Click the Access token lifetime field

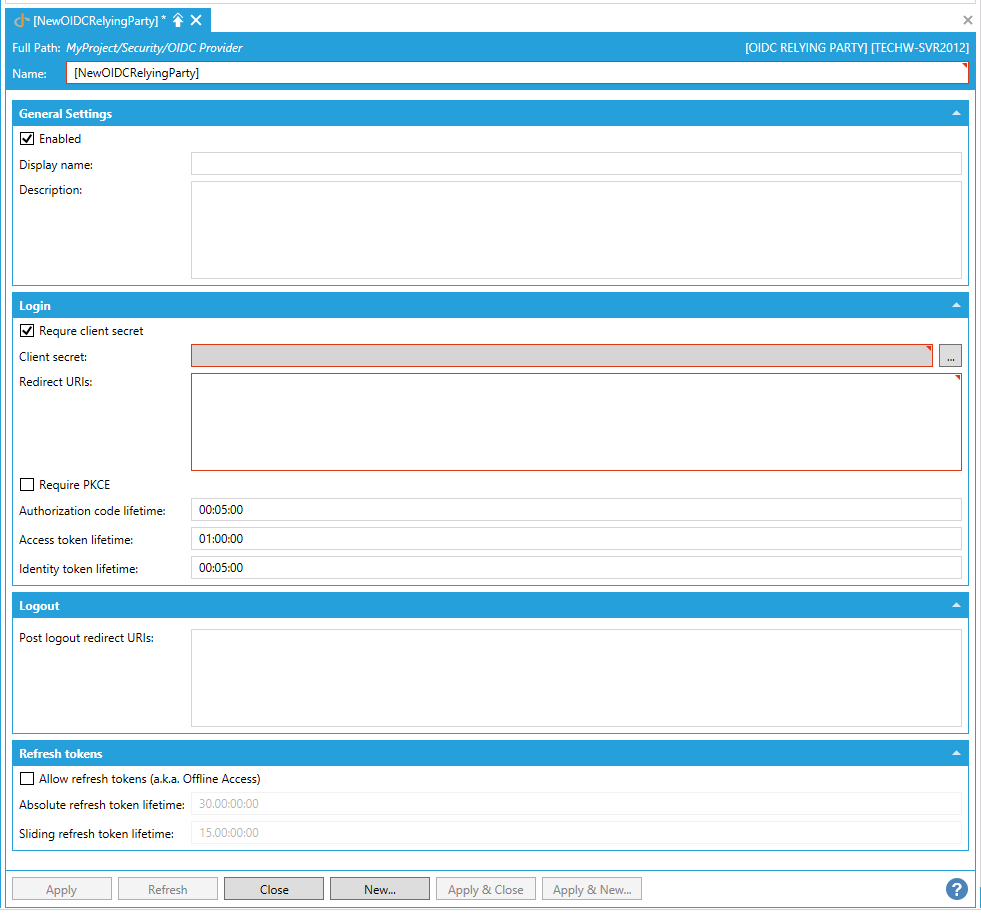pyautogui.click(x=576, y=539)
